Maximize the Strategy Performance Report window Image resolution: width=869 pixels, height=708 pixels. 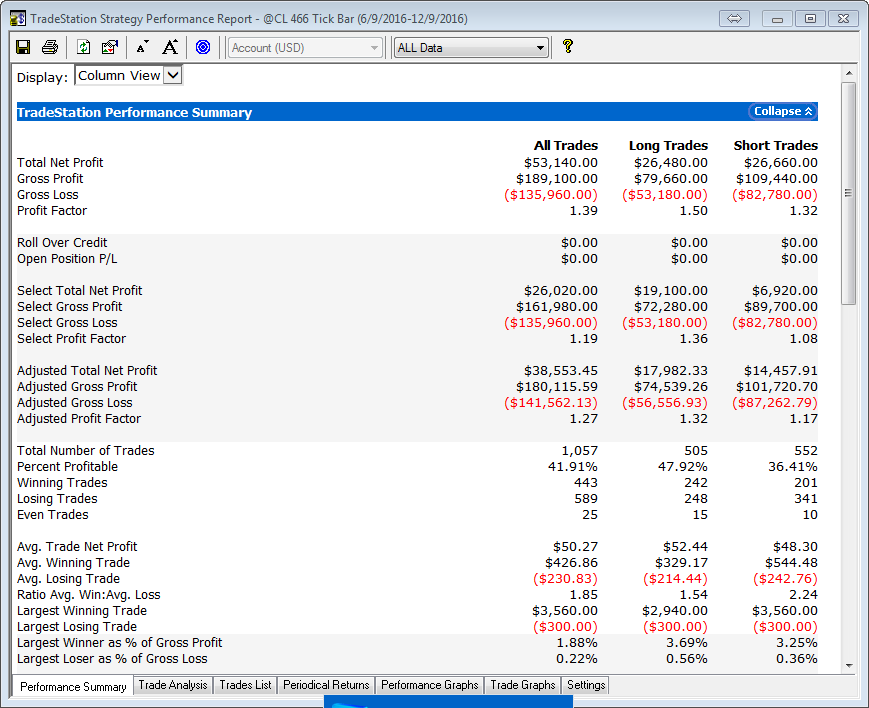pyautogui.click(x=810, y=19)
